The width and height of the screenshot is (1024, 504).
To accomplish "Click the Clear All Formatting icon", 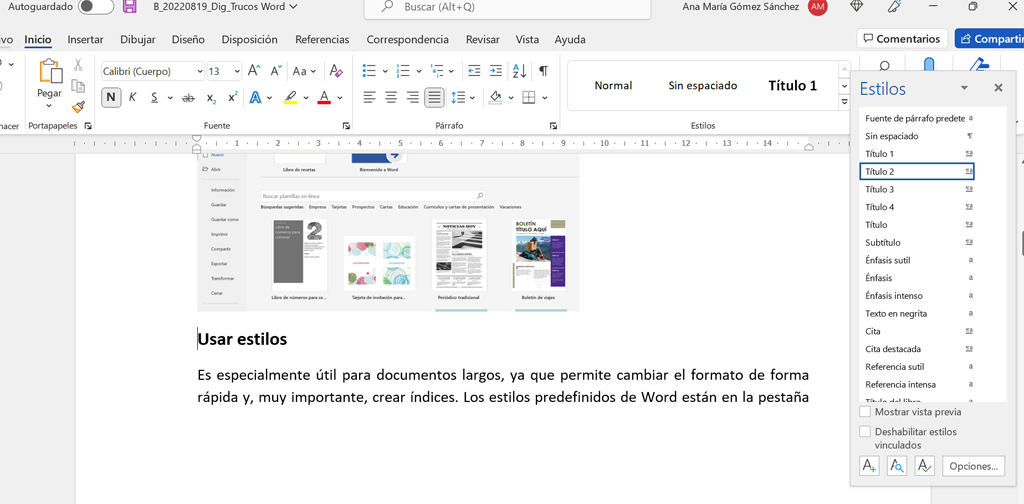I will (336, 71).
